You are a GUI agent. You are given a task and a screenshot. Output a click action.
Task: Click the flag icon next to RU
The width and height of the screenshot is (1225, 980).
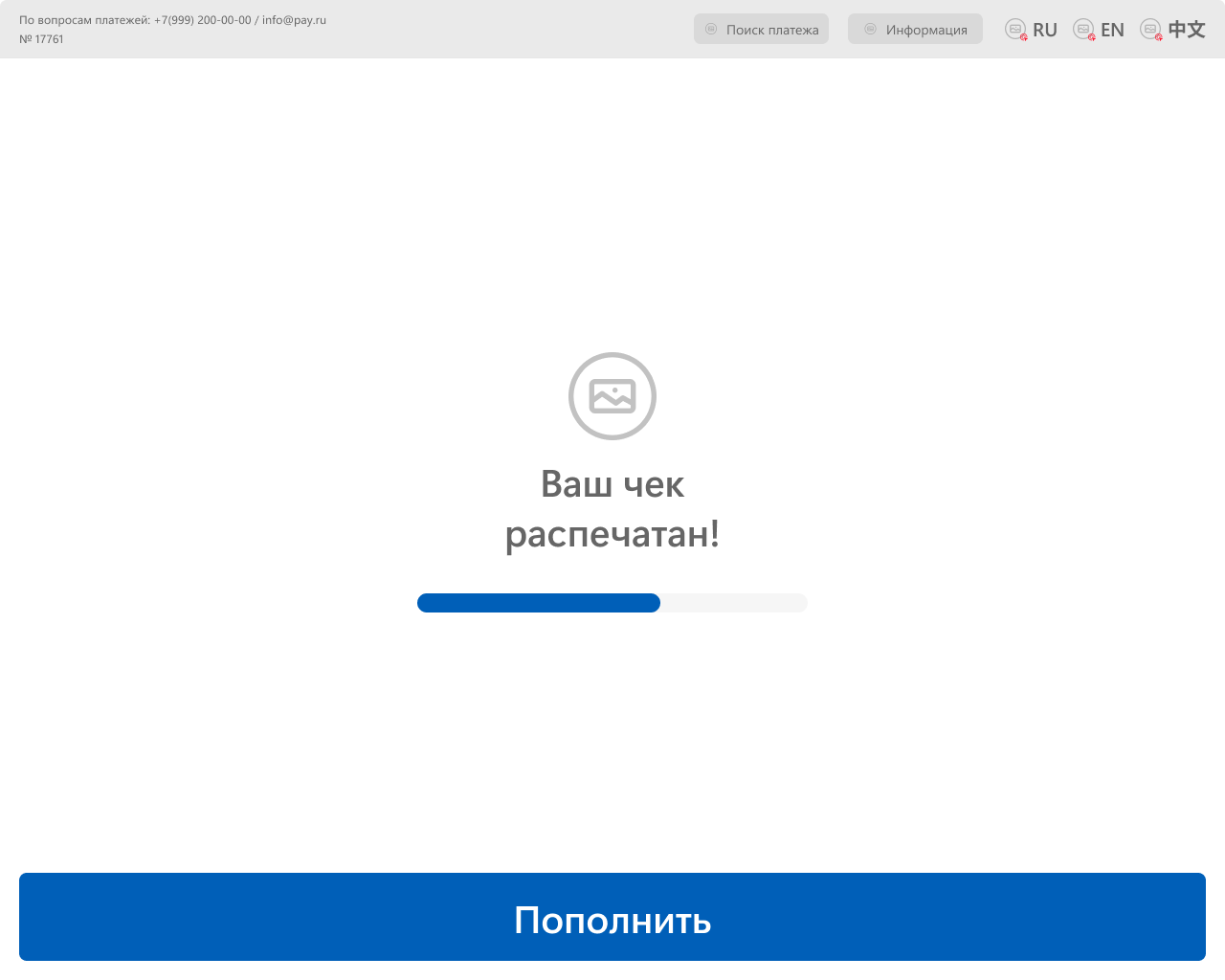tap(1013, 29)
